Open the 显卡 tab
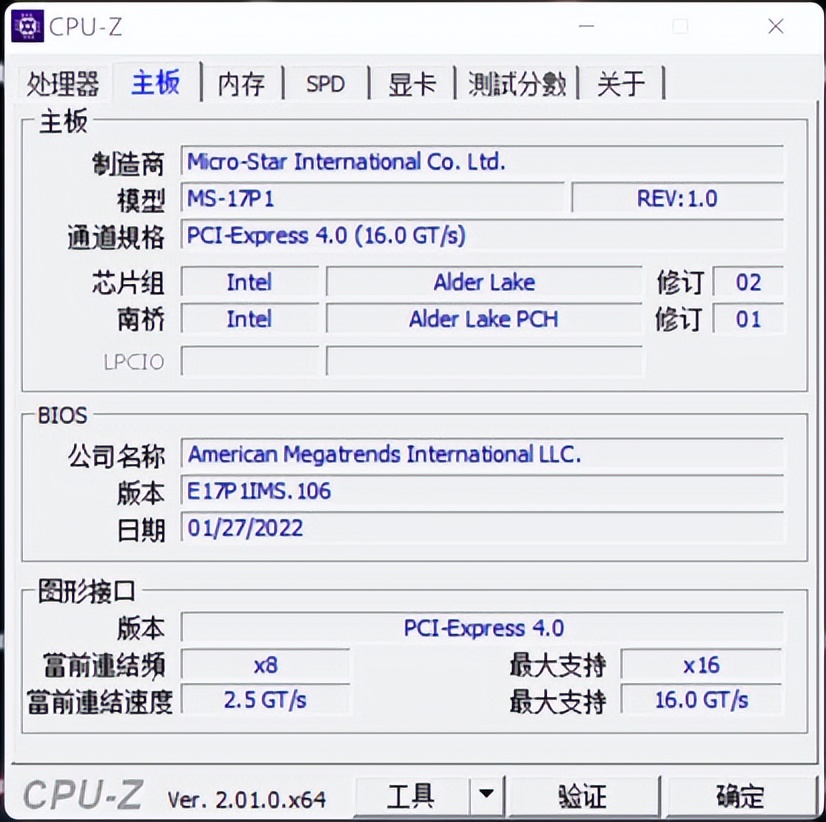The height and width of the screenshot is (822, 826). click(411, 84)
